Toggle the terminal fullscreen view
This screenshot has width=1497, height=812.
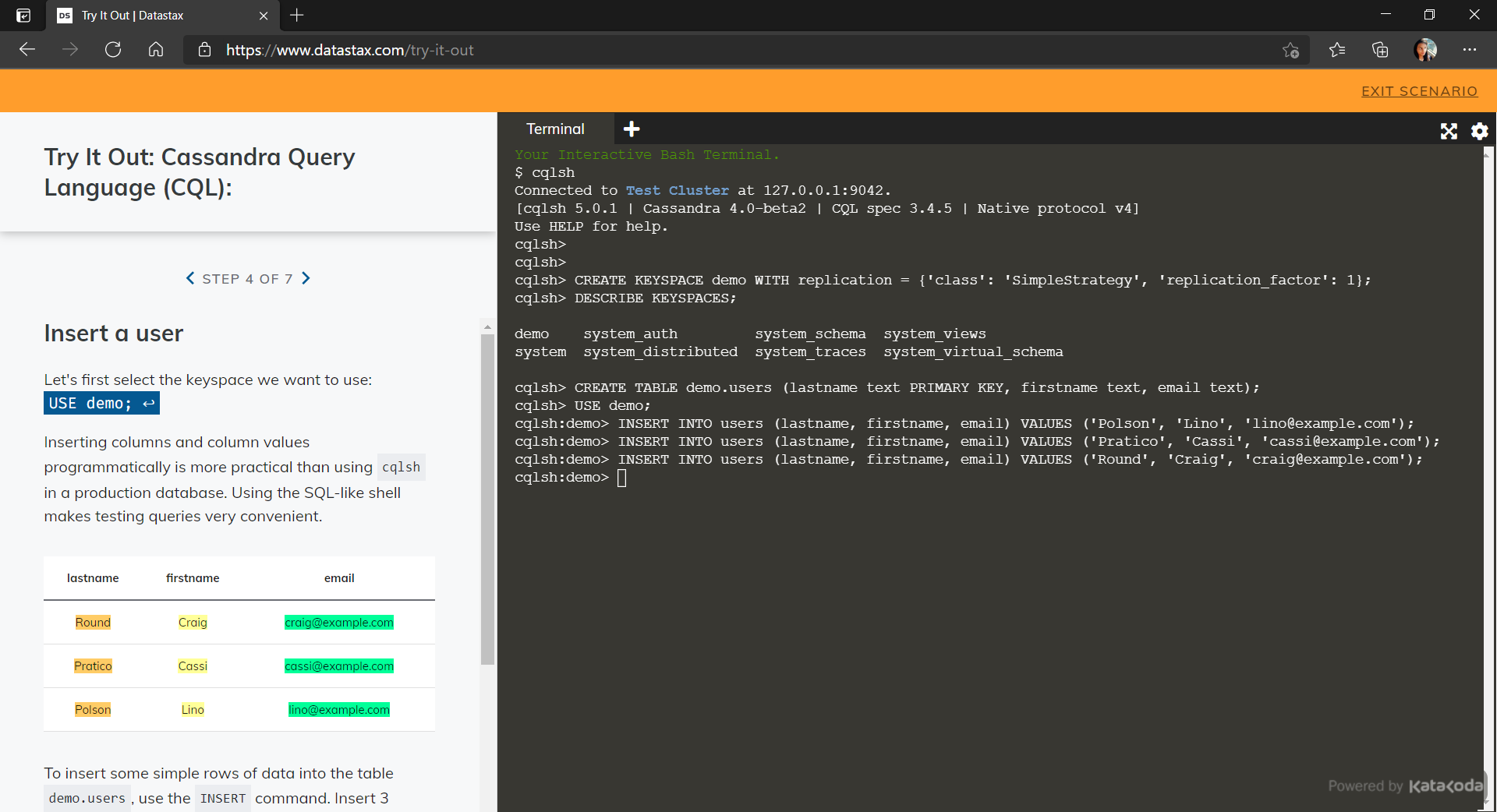[x=1449, y=131]
